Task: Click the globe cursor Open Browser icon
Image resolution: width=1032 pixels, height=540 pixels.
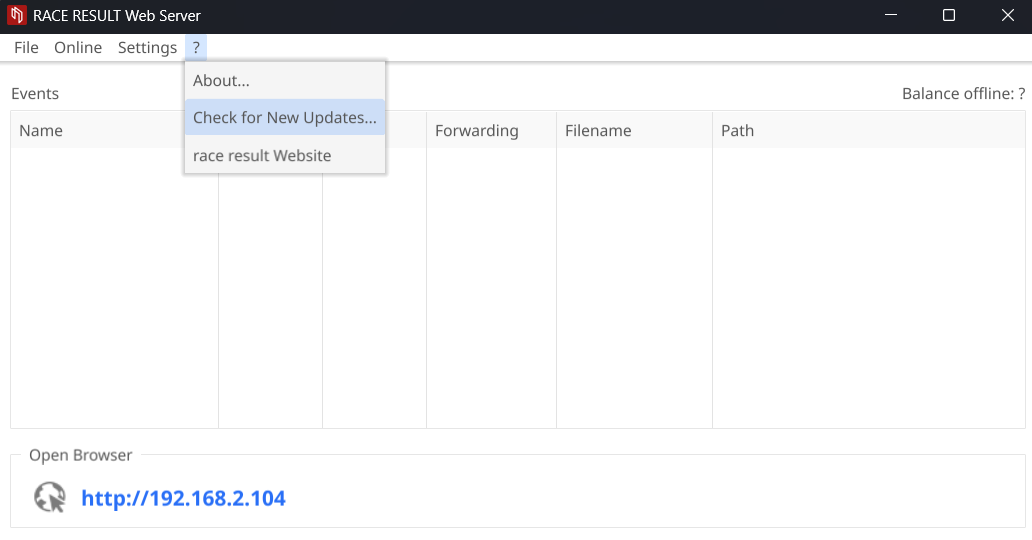Action: click(x=49, y=497)
